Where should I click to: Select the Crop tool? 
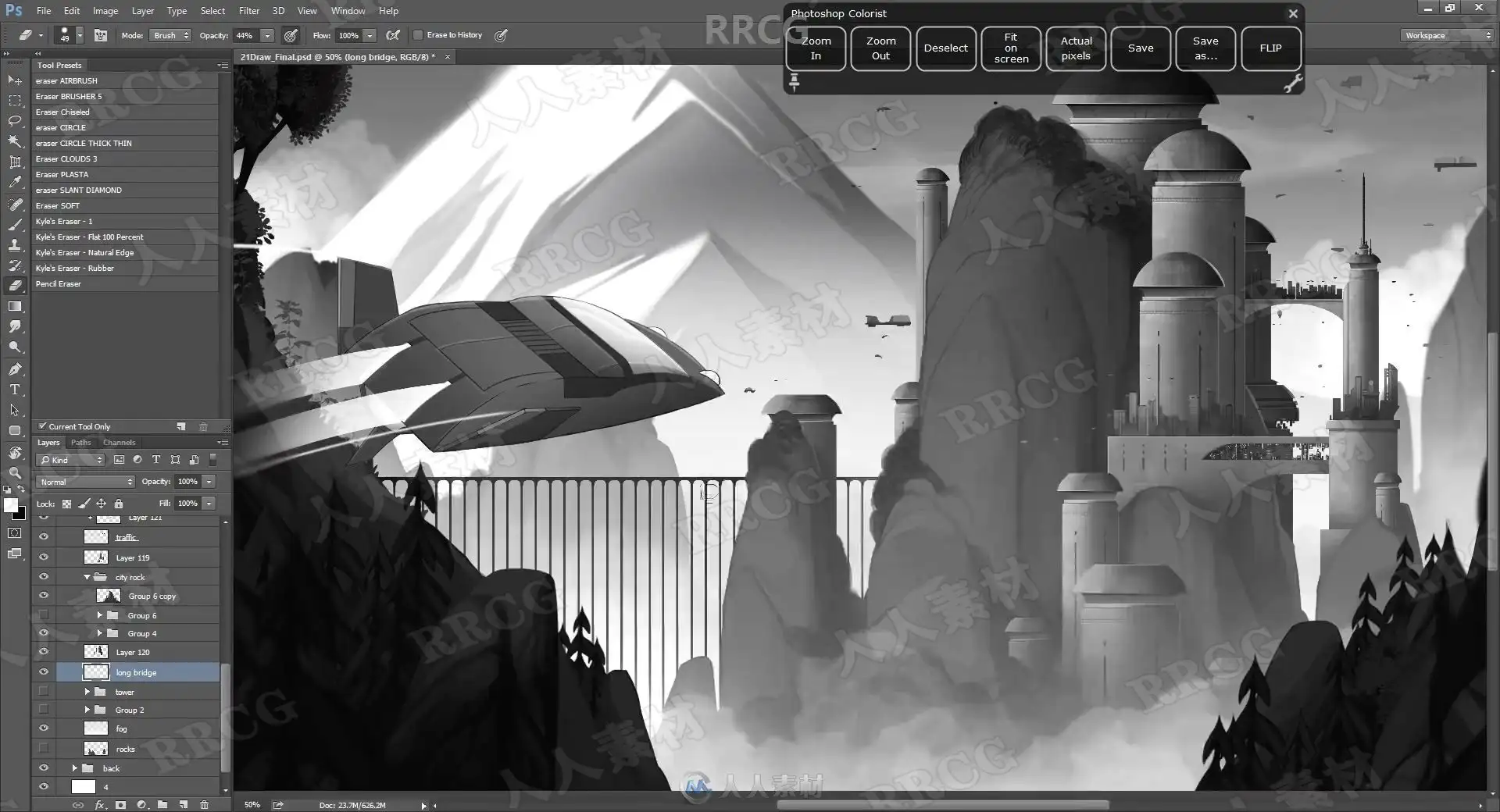(15, 162)
